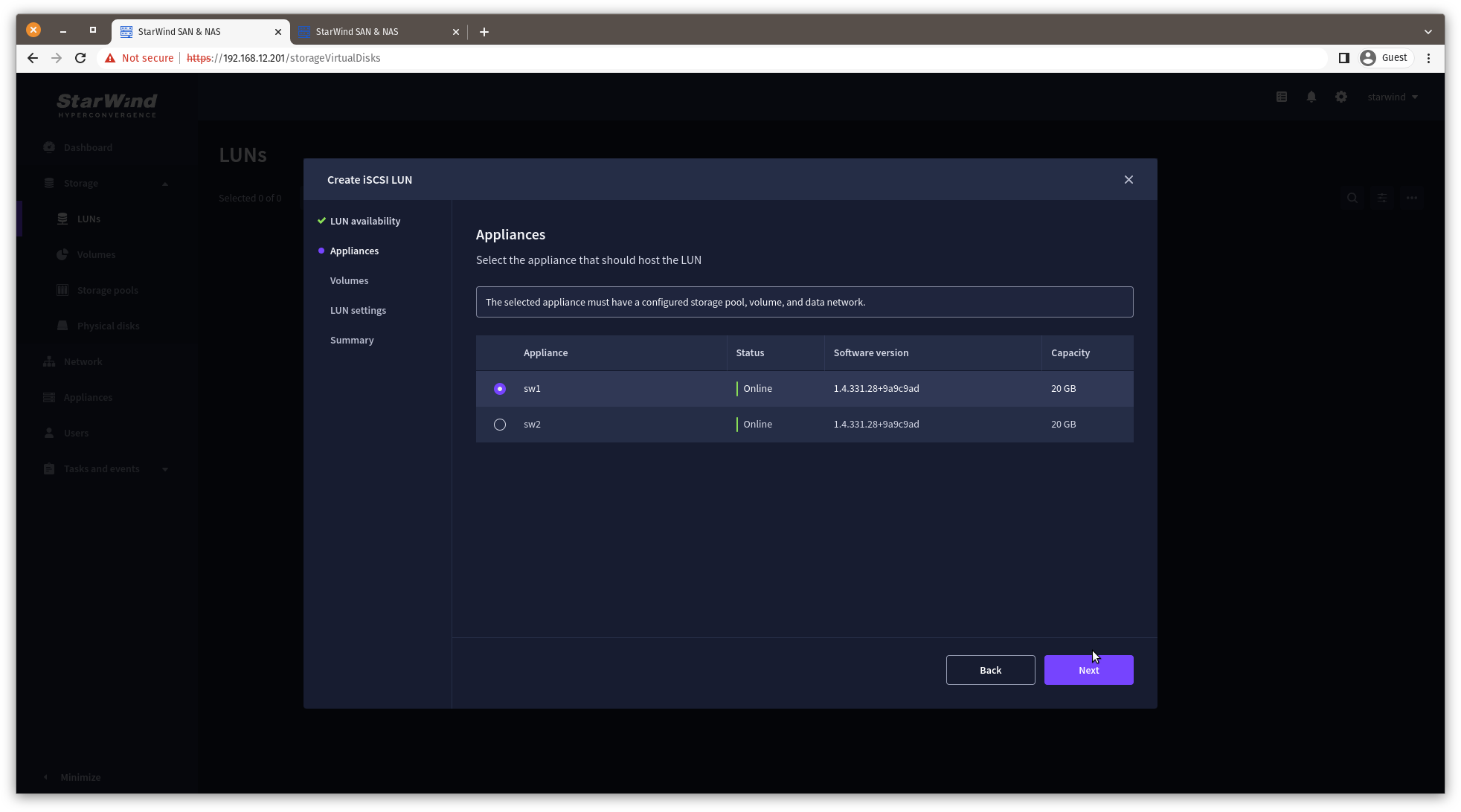This screenshot has width=1461, height=812.
Task: Click the browser forward arrow
Action: point(57,58)
